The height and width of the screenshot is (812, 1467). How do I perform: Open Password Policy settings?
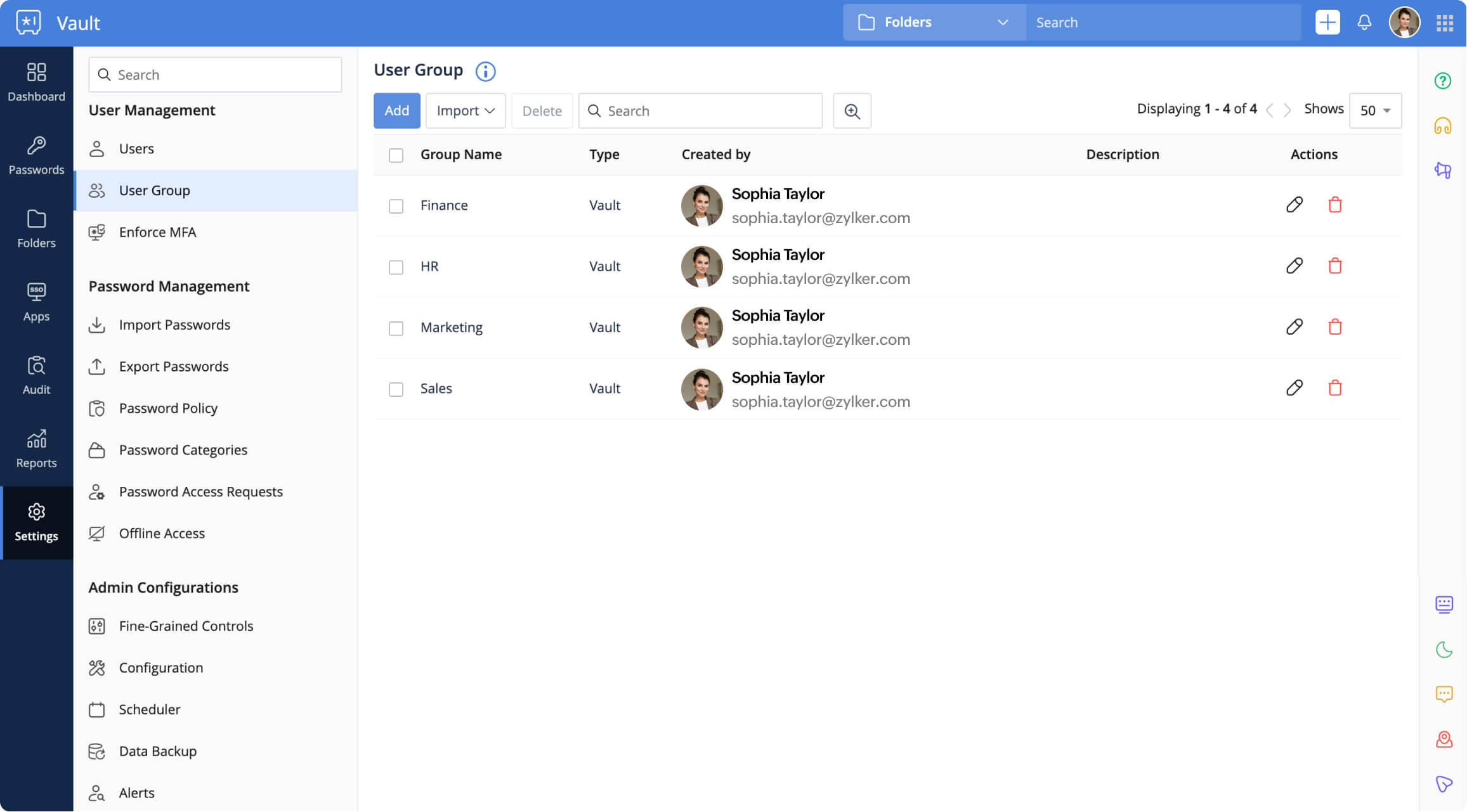pyautogui.click(x=168, y=408)
